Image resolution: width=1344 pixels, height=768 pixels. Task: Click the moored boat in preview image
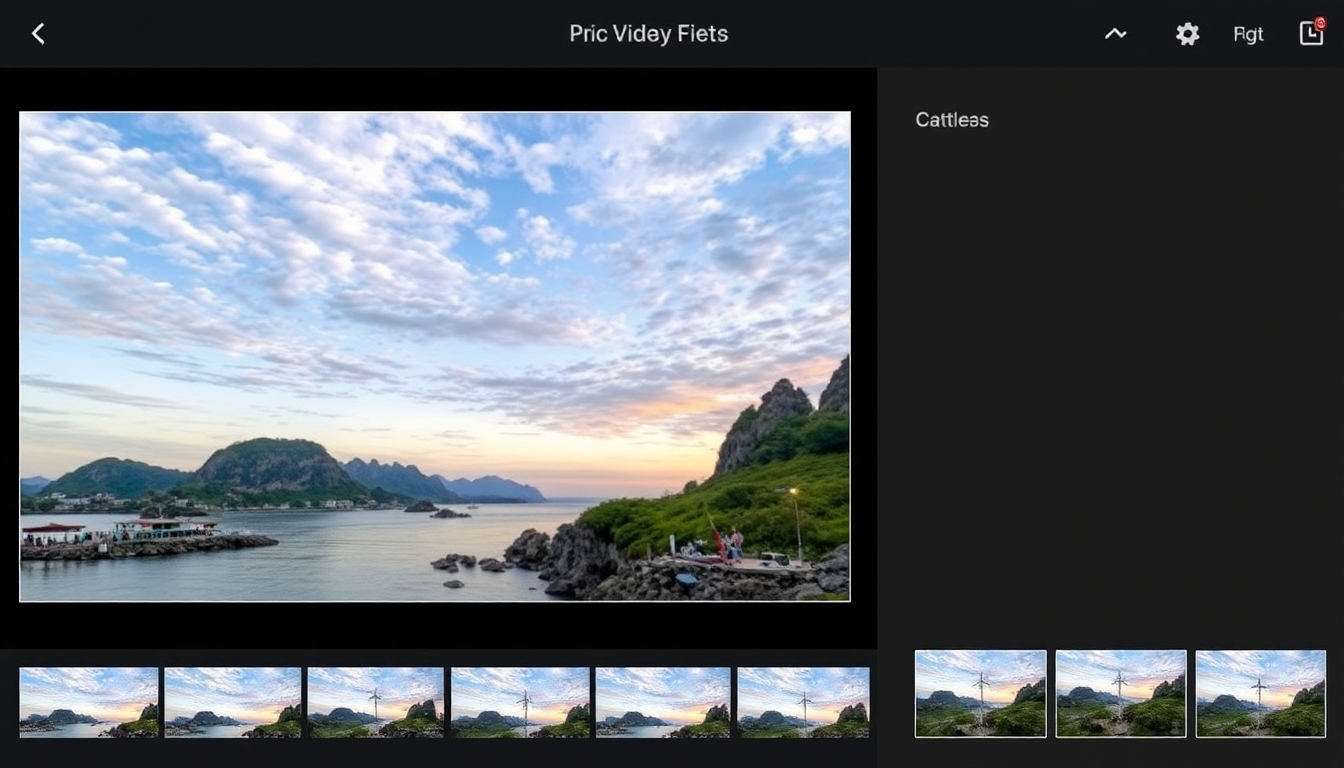pos(165,530)
